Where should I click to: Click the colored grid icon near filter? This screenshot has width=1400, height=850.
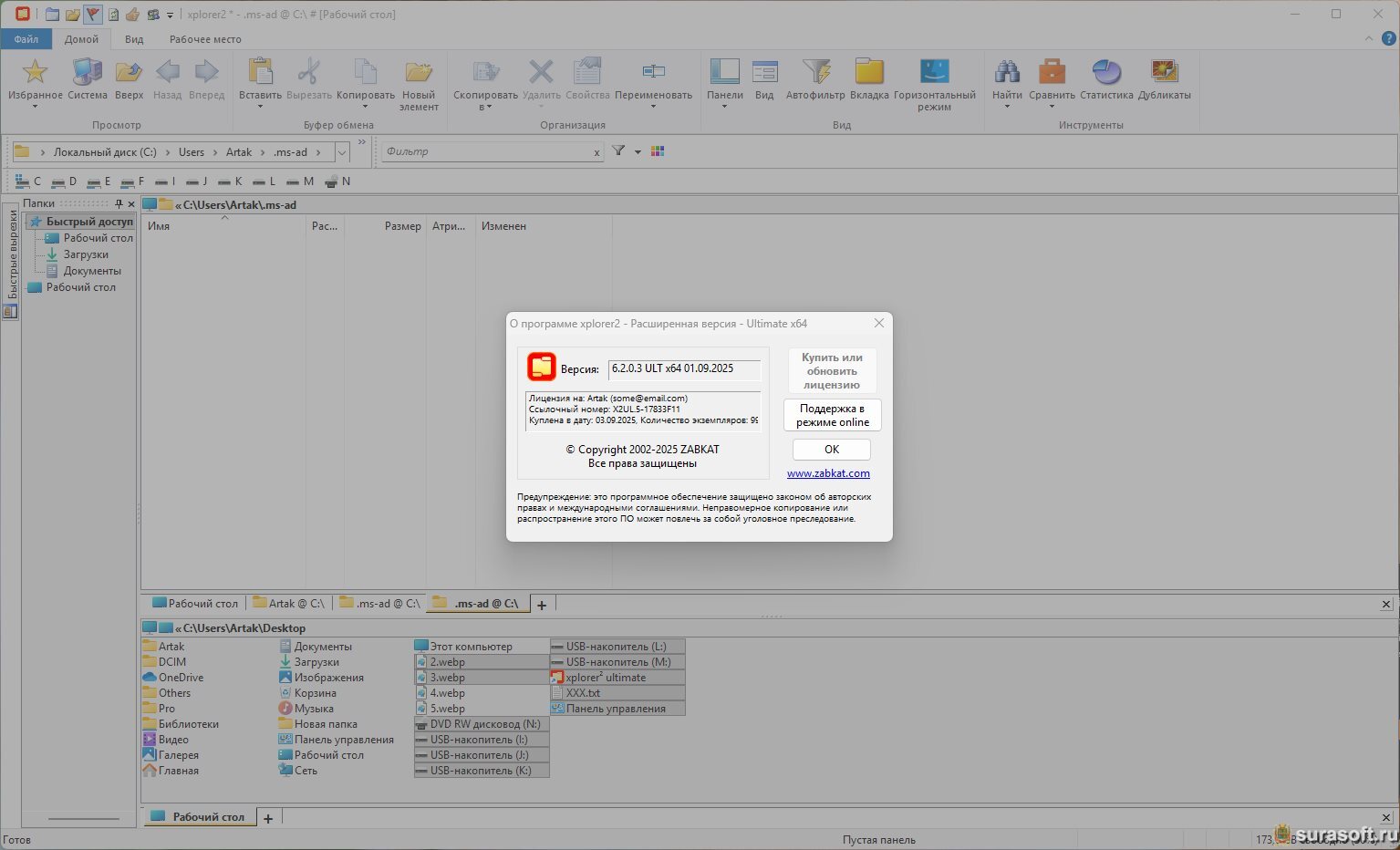(658, 151)
